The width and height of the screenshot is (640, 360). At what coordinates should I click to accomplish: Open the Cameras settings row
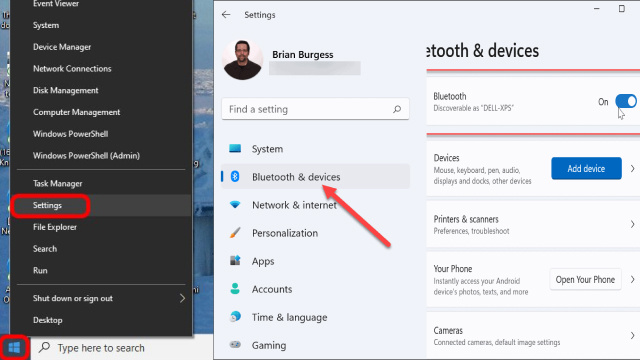(x=533, y=336)
